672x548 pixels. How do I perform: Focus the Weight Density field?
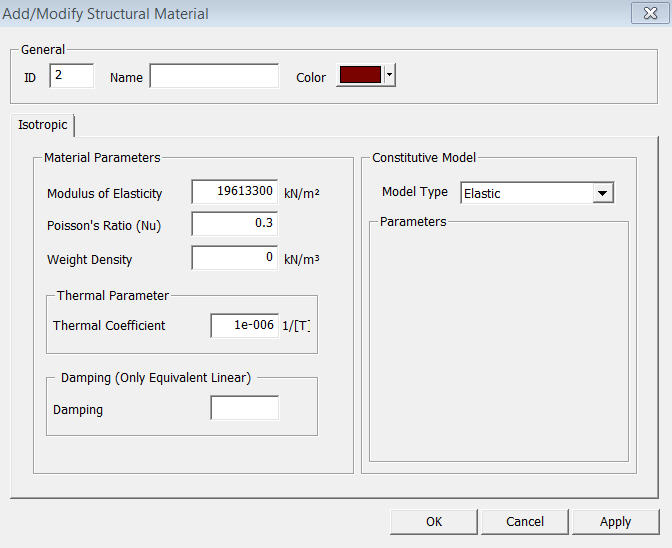(x=234, y=258)
